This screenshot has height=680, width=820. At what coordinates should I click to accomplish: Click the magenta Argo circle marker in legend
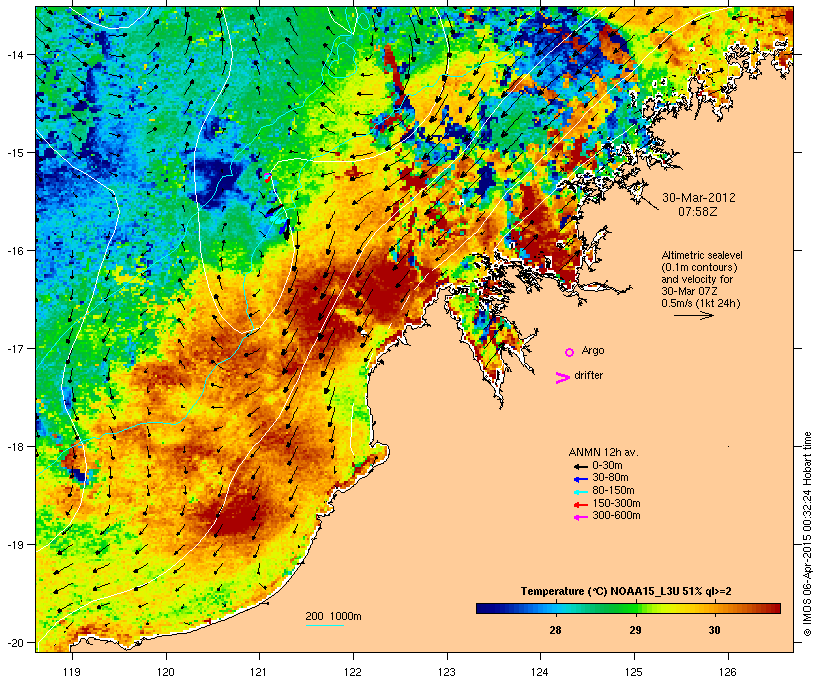click(x=570, y=352)
